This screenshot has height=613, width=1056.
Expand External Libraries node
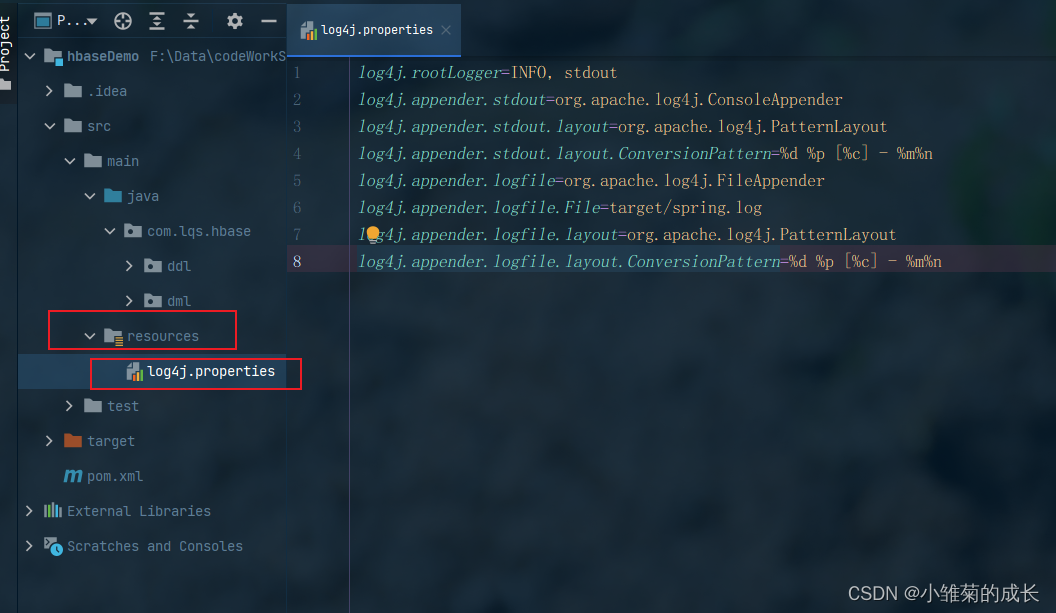point(29,511)
